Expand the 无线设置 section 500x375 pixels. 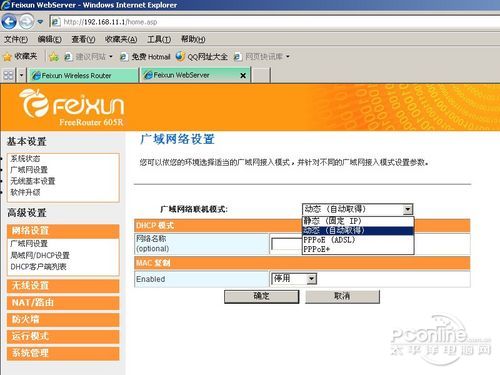pos(63,286)
